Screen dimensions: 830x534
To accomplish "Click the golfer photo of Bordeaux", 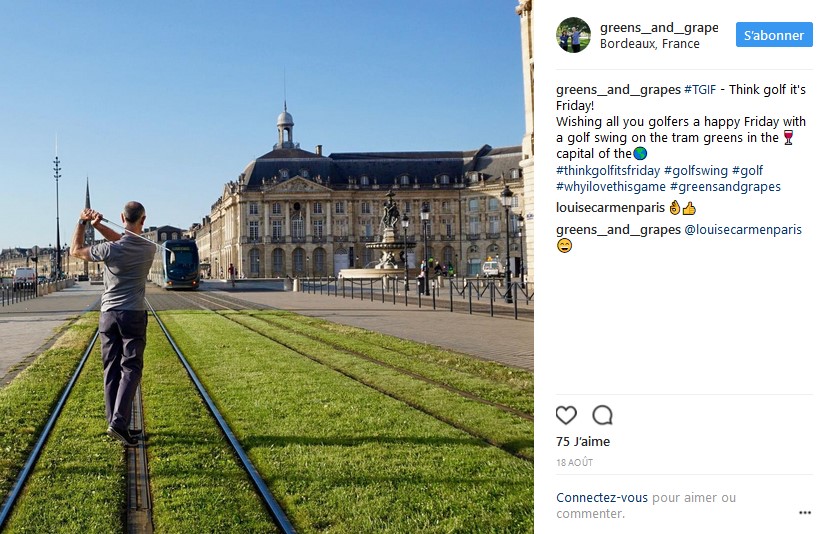I will tap(267, 267).
